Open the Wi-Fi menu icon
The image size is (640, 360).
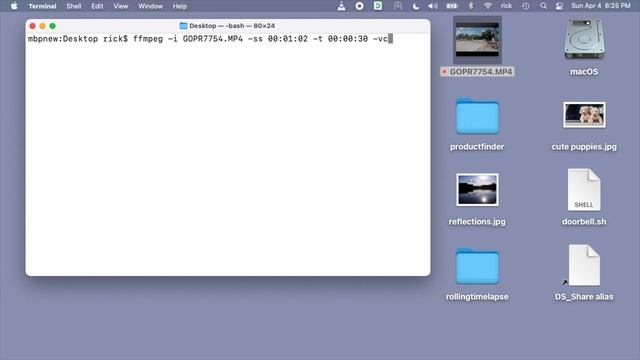tap(487, 6)
